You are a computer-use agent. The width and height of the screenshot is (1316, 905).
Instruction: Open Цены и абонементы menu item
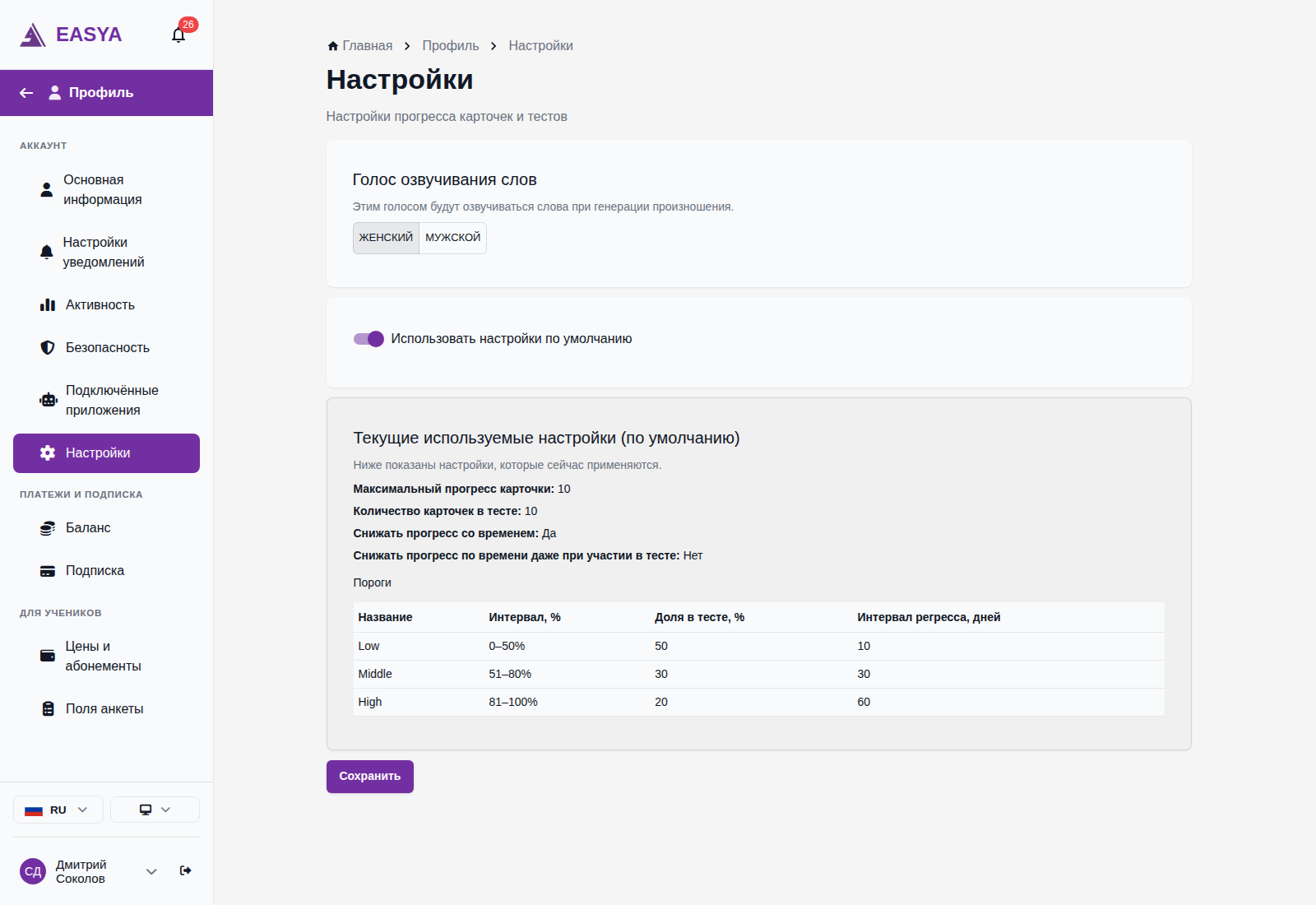[106, 657]
